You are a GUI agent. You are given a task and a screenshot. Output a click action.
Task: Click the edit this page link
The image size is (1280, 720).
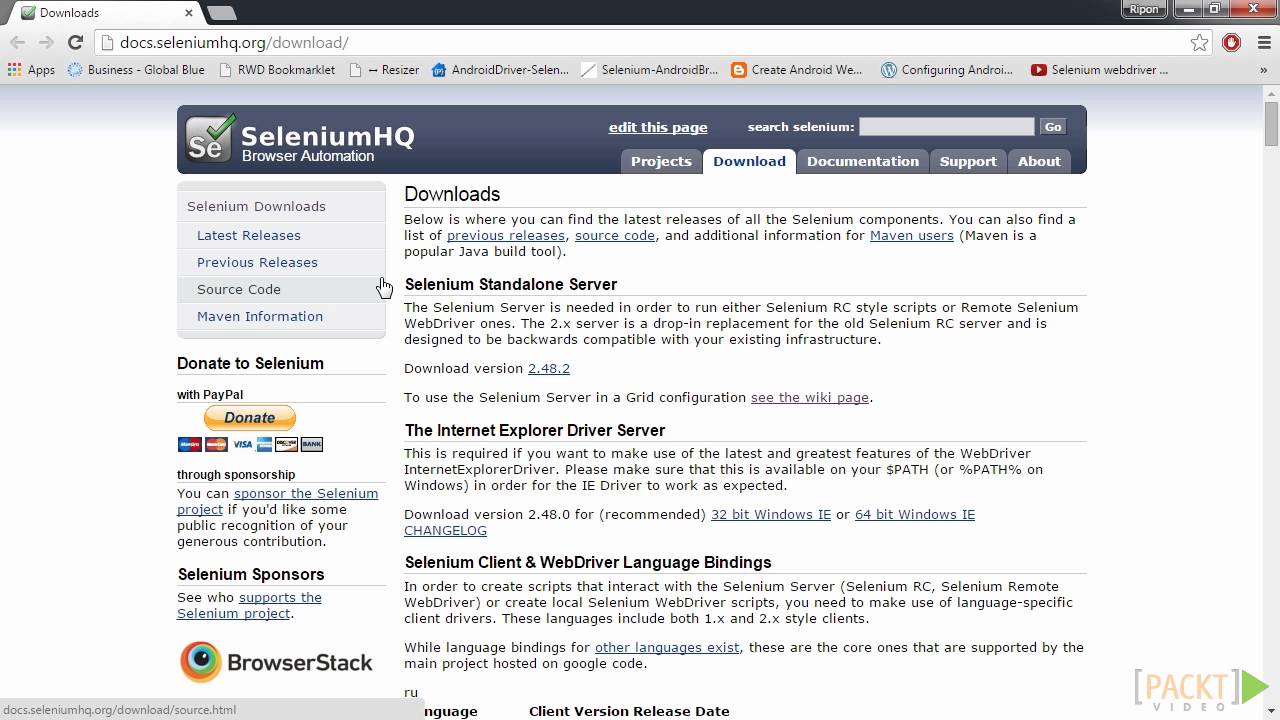click(658, 127)
